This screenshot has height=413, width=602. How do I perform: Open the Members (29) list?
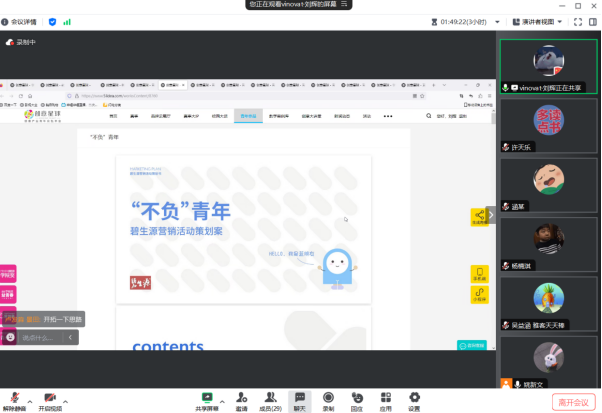[270, 397]
